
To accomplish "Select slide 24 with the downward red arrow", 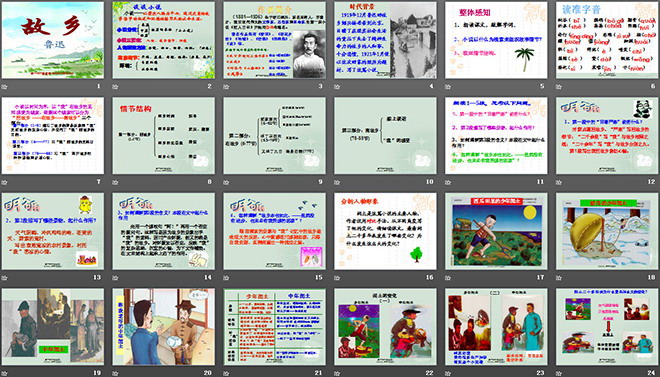I will tap(607, 327).
